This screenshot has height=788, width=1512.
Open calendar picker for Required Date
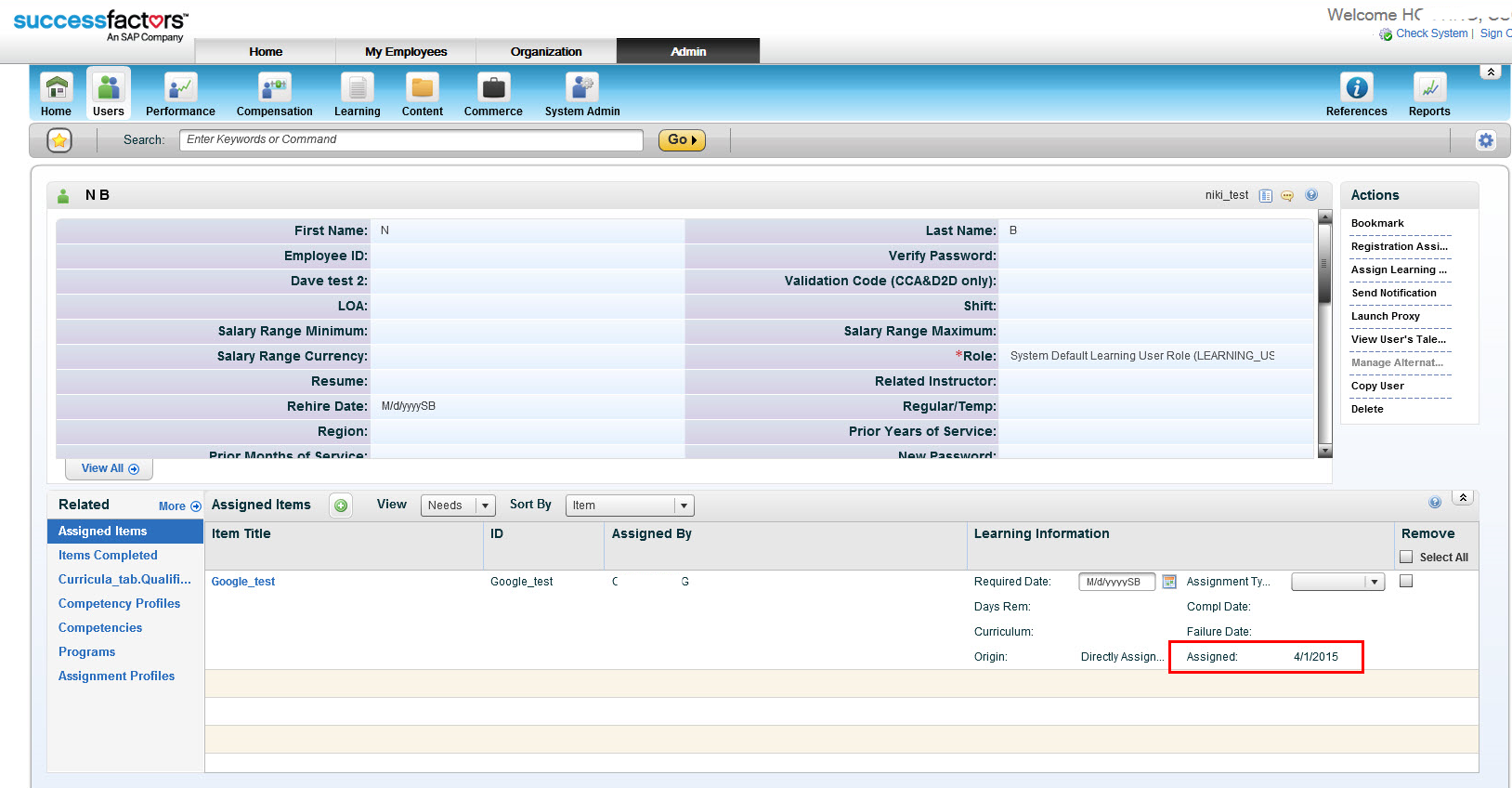click(1169, 582)
